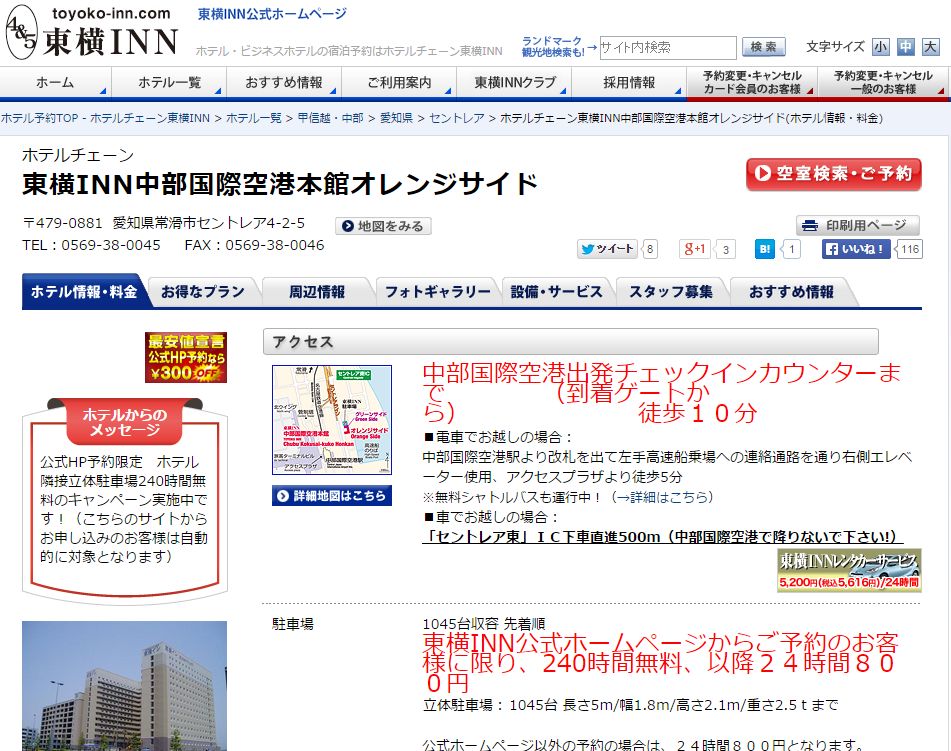Click the ホテルからのメッセージ heading
The image size is (951, 751).
click(125, 422)
